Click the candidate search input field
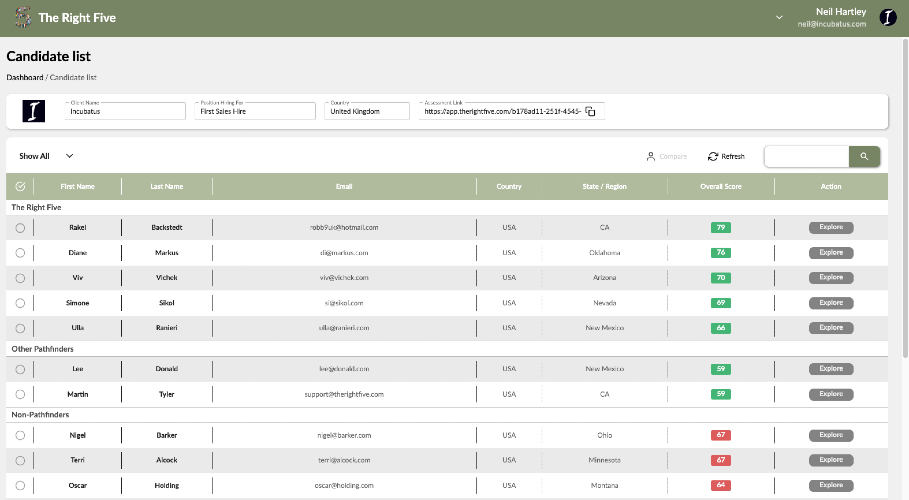Viewport: 909px width, 500px height. (x=806, y=156)
